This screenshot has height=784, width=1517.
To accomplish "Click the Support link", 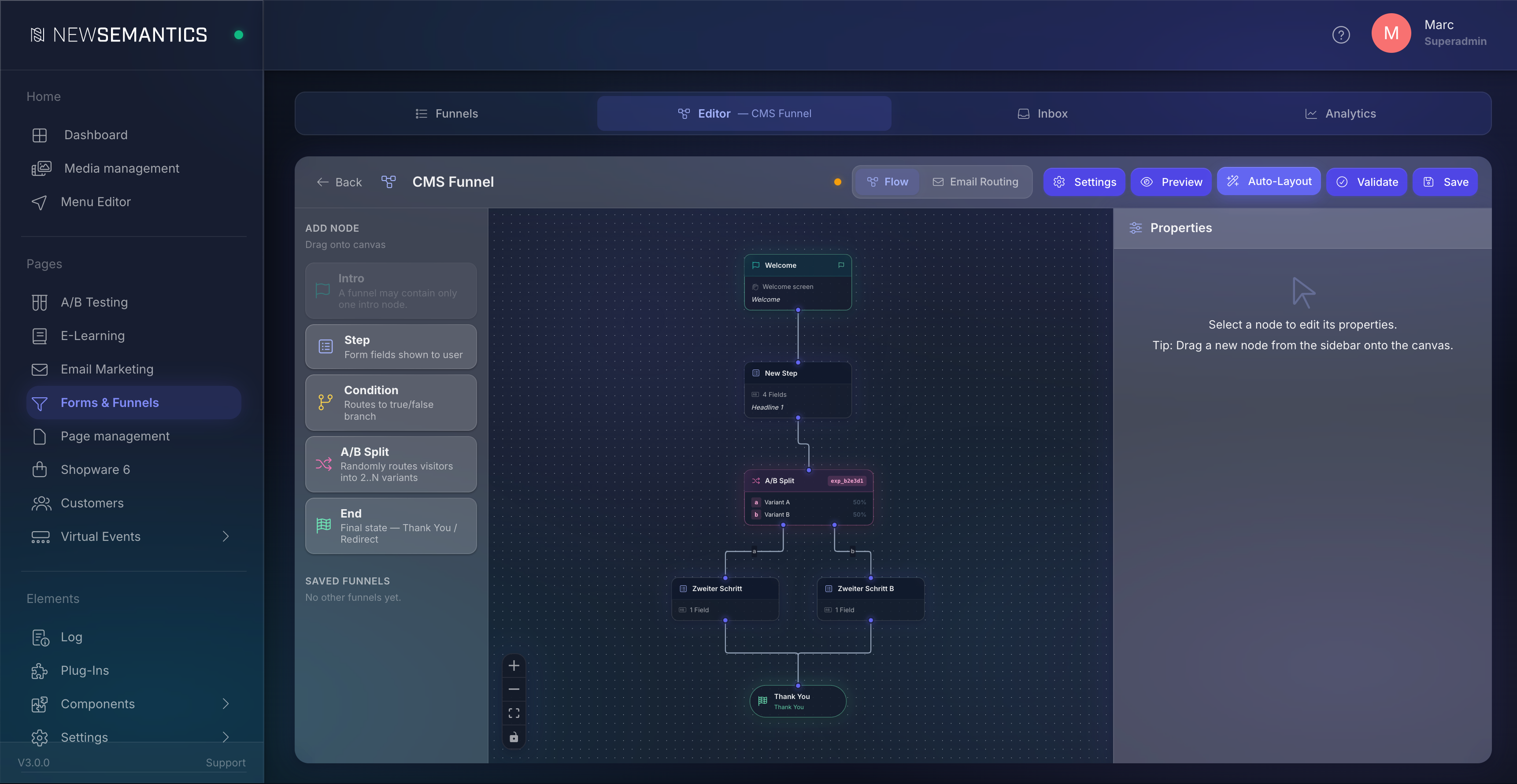I will 226,763.
